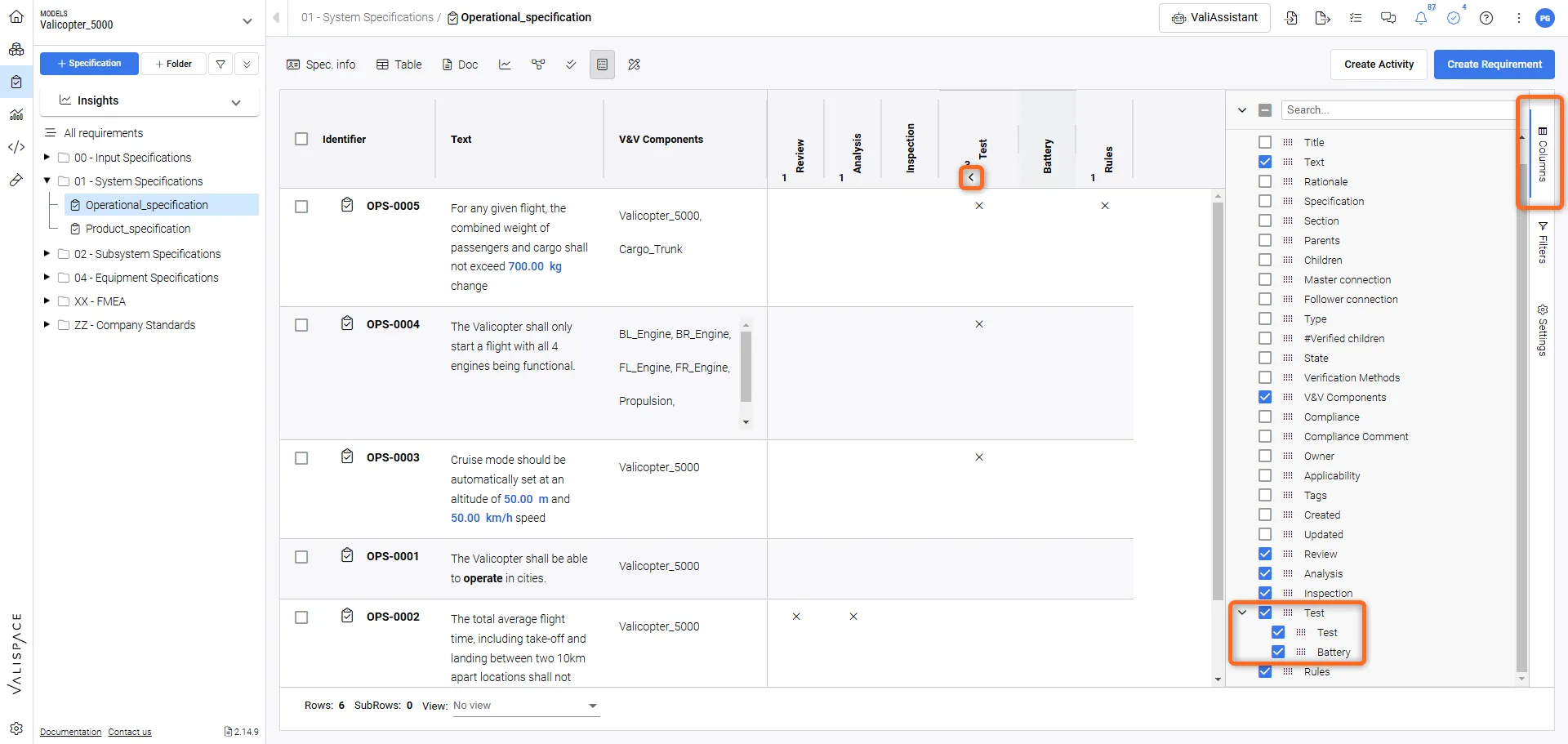Open the Columns side tab
Viewport: 1568px width, 744px height.
[1543, 154]
